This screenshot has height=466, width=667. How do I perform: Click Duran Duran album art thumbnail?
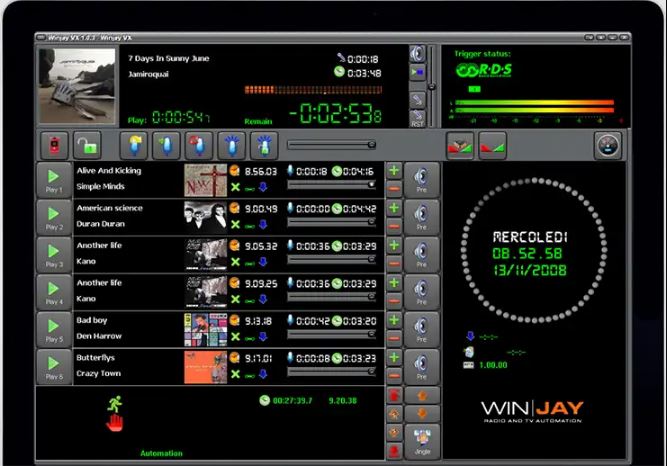[x=205, y=217]
